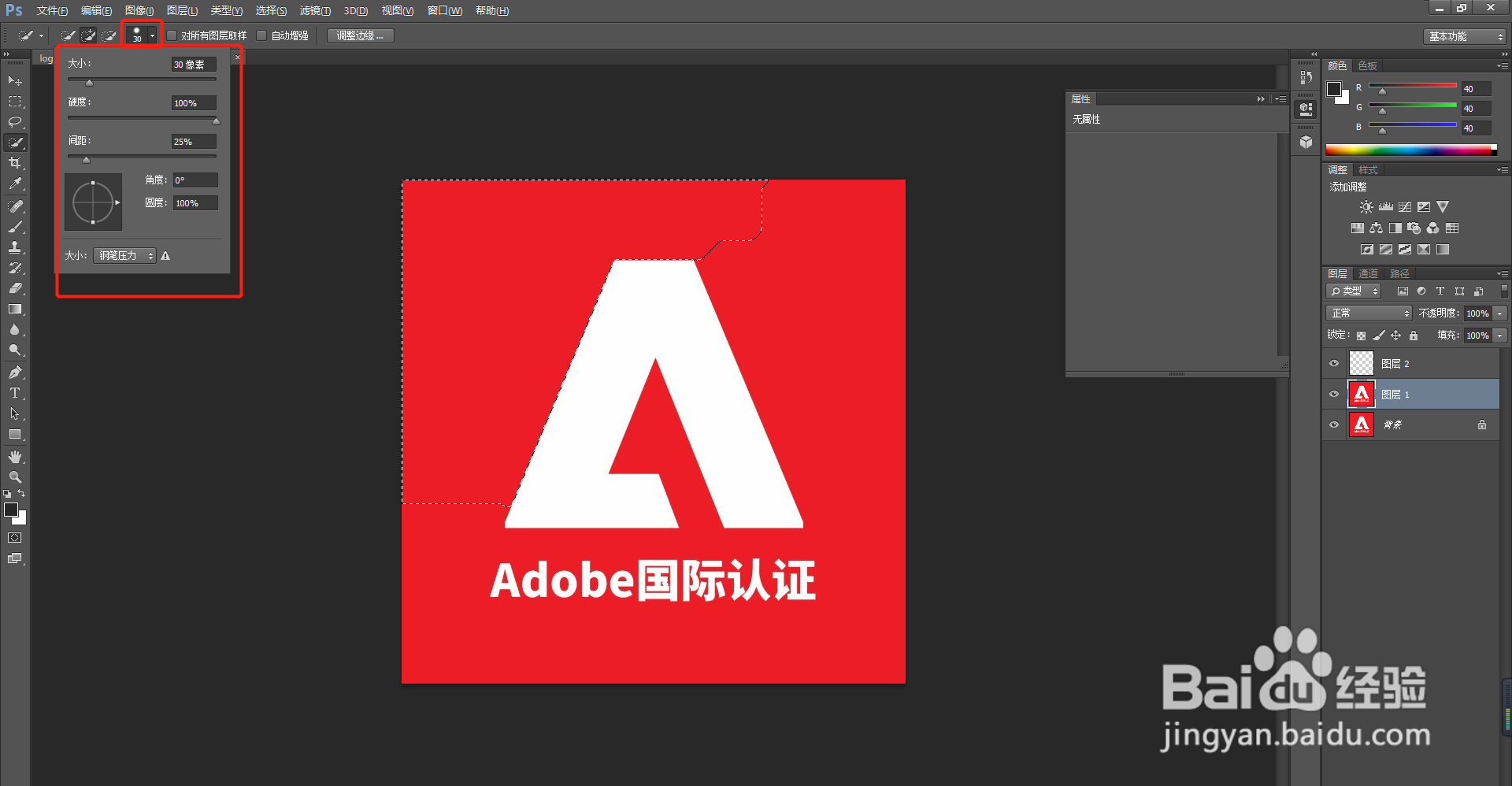Open the 文件(F) menu
Image resolution: width=1512 pixels, height=786 pixels.
tap(52, 11)
